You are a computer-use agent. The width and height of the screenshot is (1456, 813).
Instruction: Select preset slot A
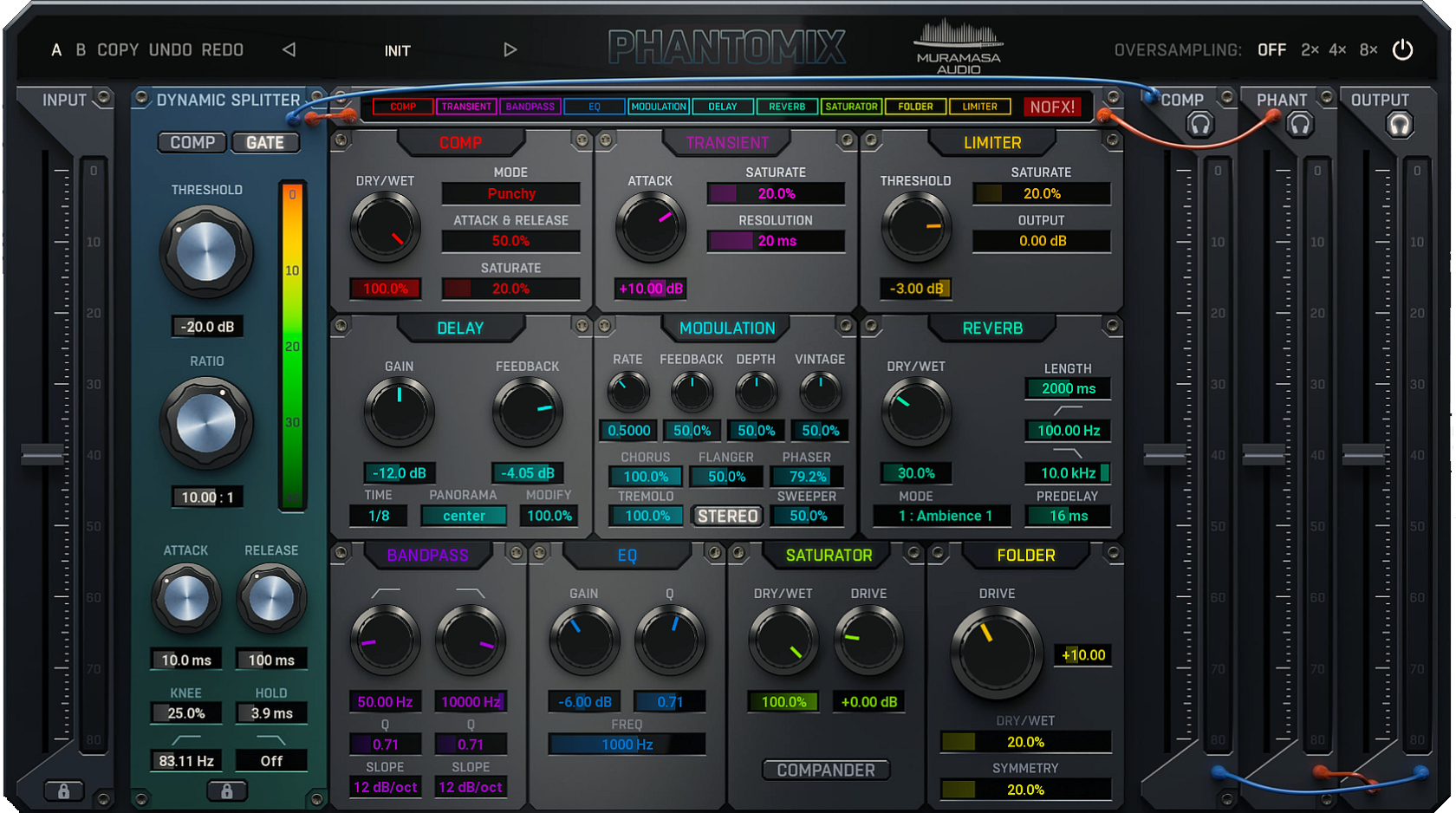point(56,50)
